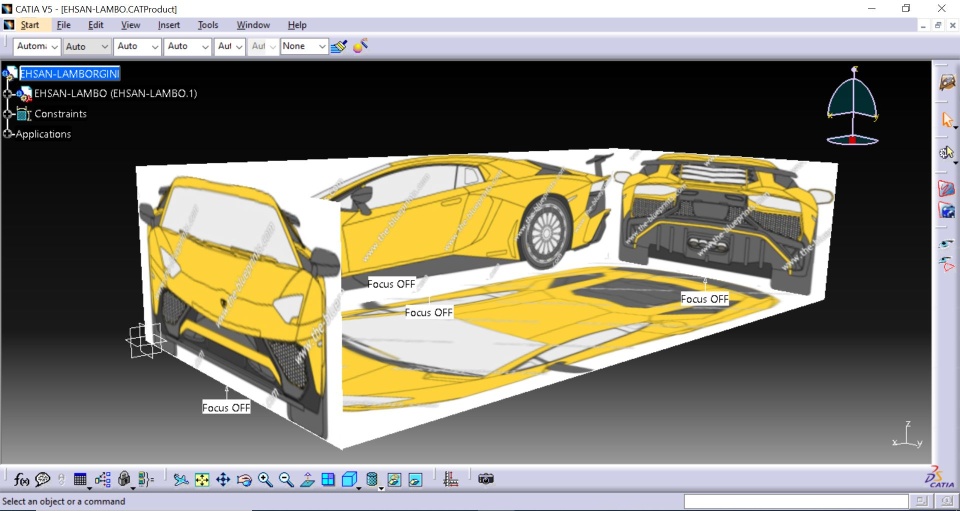
Task: Open the None dropdown in graphic properties
Action: [x=304, y=46]
